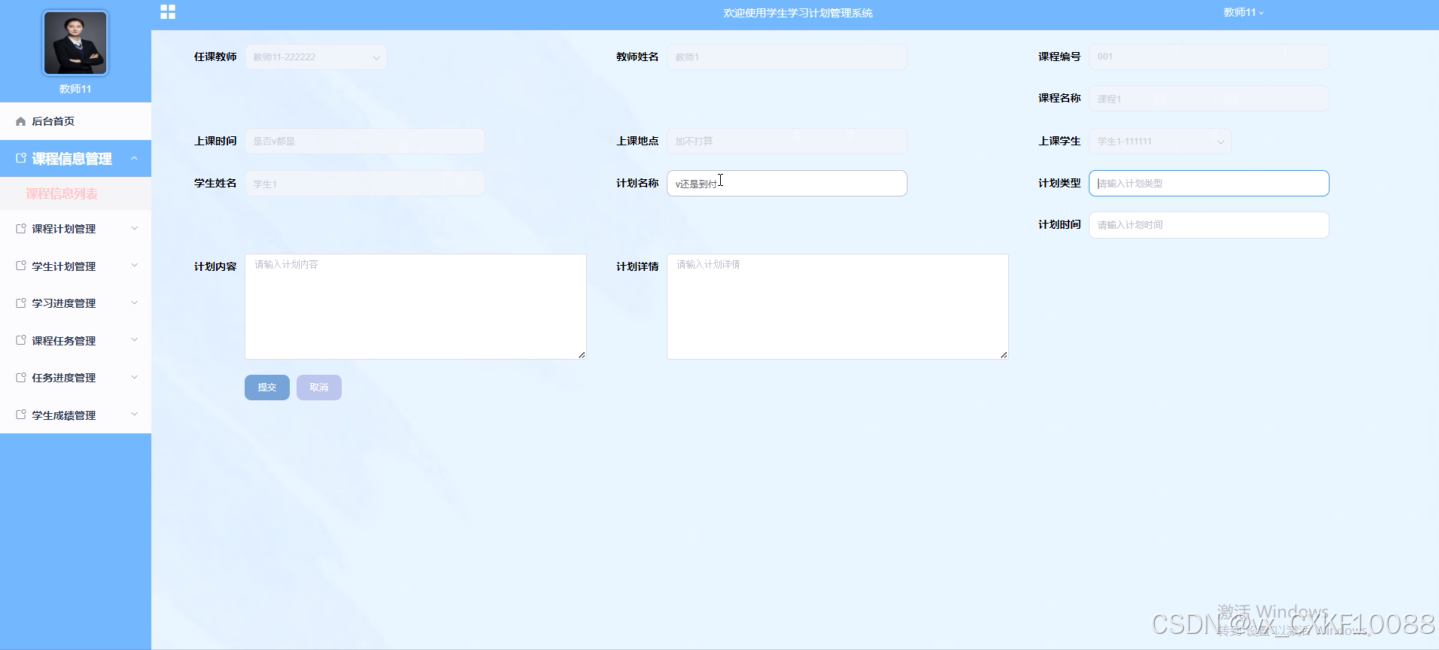Open 学习进度管理 menu item
1439x650 pixels.
click(x=75, y=303)
